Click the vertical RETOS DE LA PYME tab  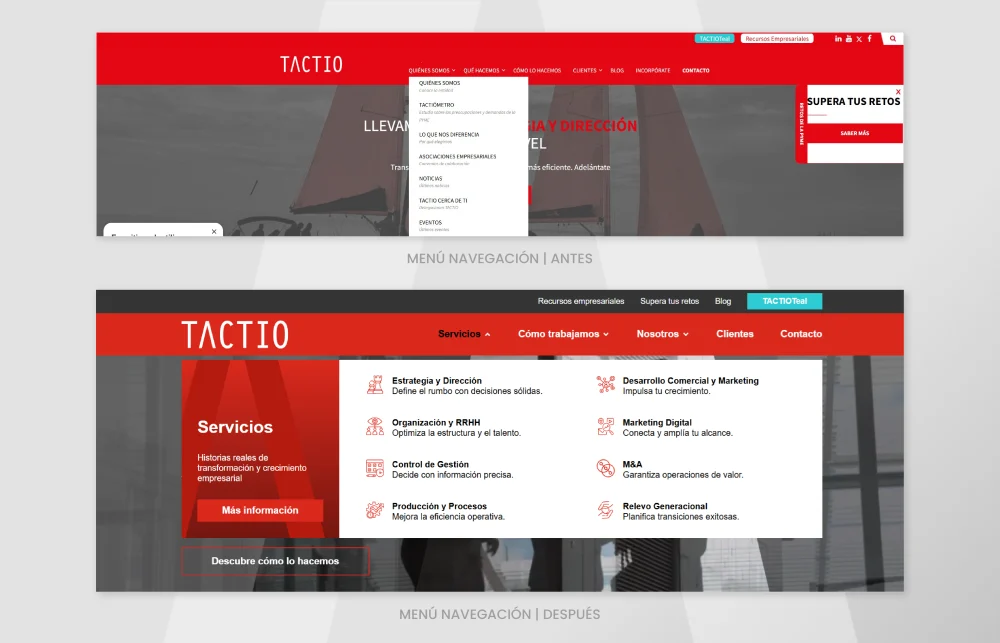(x=802, y=124)
